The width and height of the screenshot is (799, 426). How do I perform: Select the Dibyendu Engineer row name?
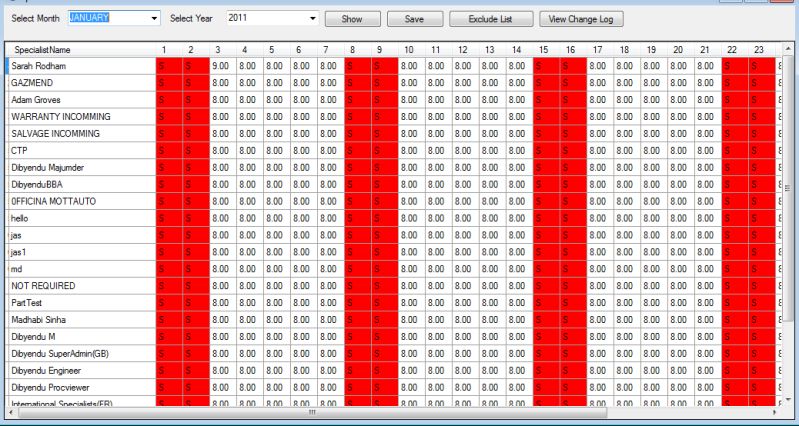click(46, 370)
